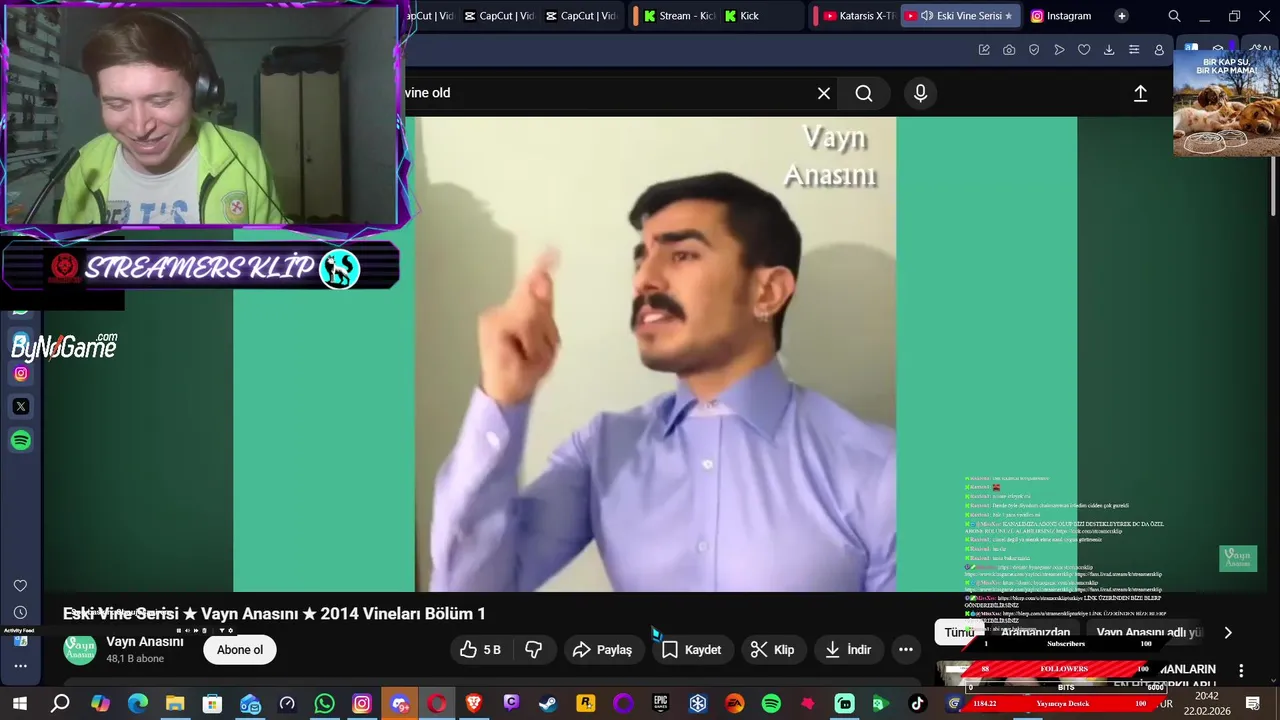Create a clip with Klip button

[772, 650]
